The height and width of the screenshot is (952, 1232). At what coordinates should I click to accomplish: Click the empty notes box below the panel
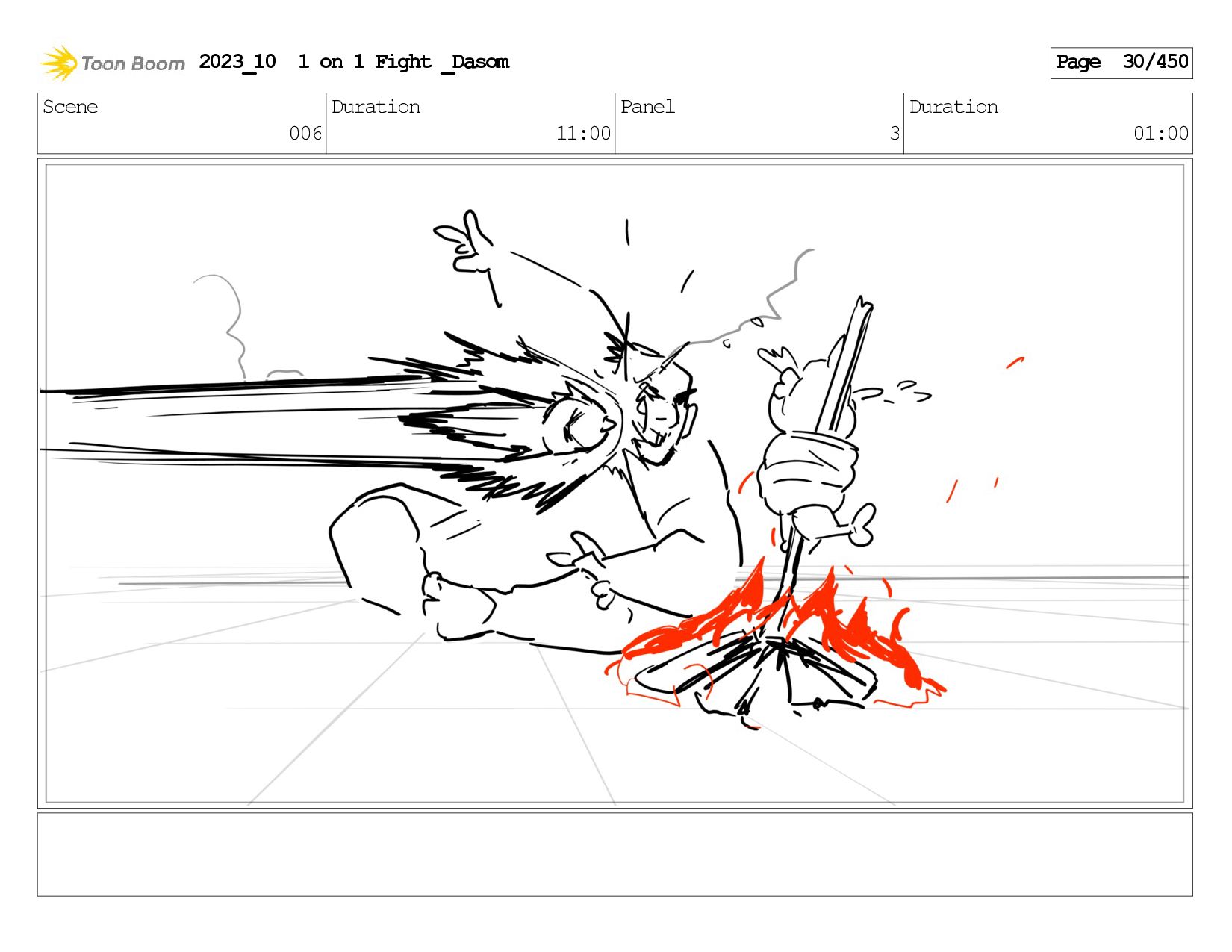click(615, 854)
